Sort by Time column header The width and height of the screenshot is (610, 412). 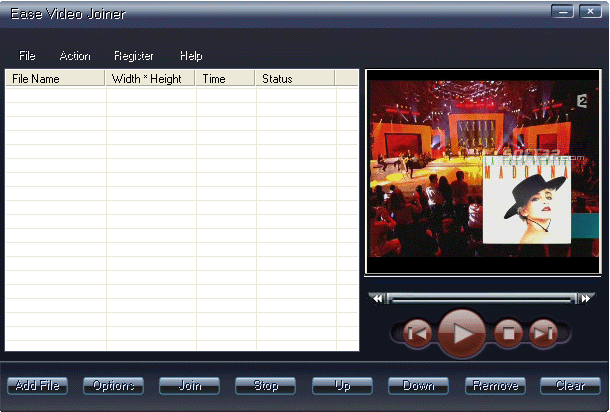point(225,79)
